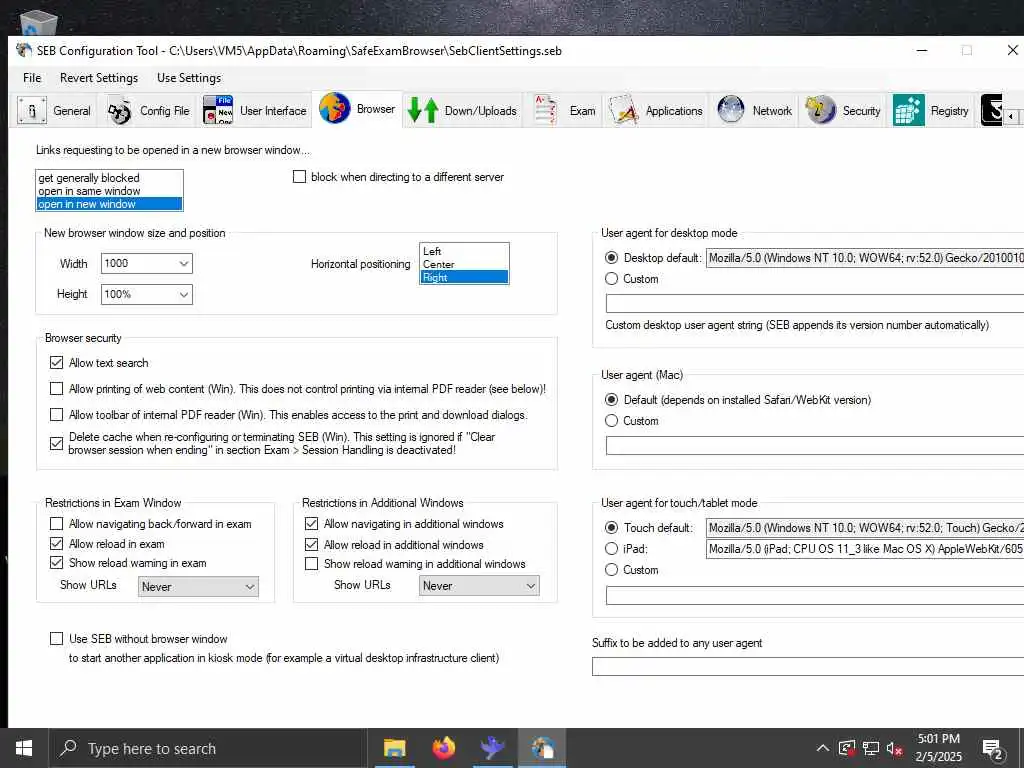Open File Explorer from the taskbar
The width and height of the screenshot is (1024, 768).
(x=394, y=748)
